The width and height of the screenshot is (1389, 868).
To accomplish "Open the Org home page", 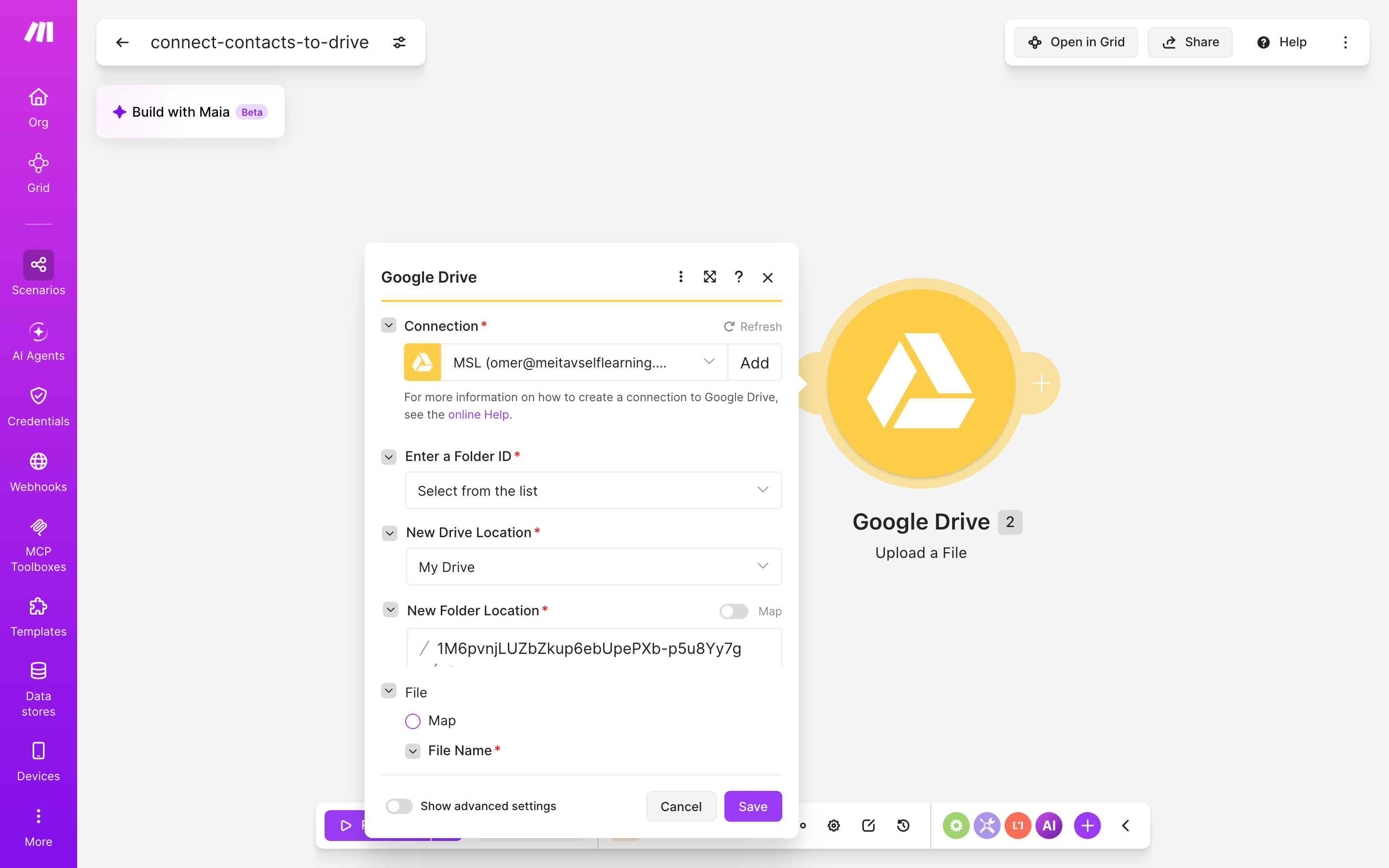I will click(x=39, y=108).
